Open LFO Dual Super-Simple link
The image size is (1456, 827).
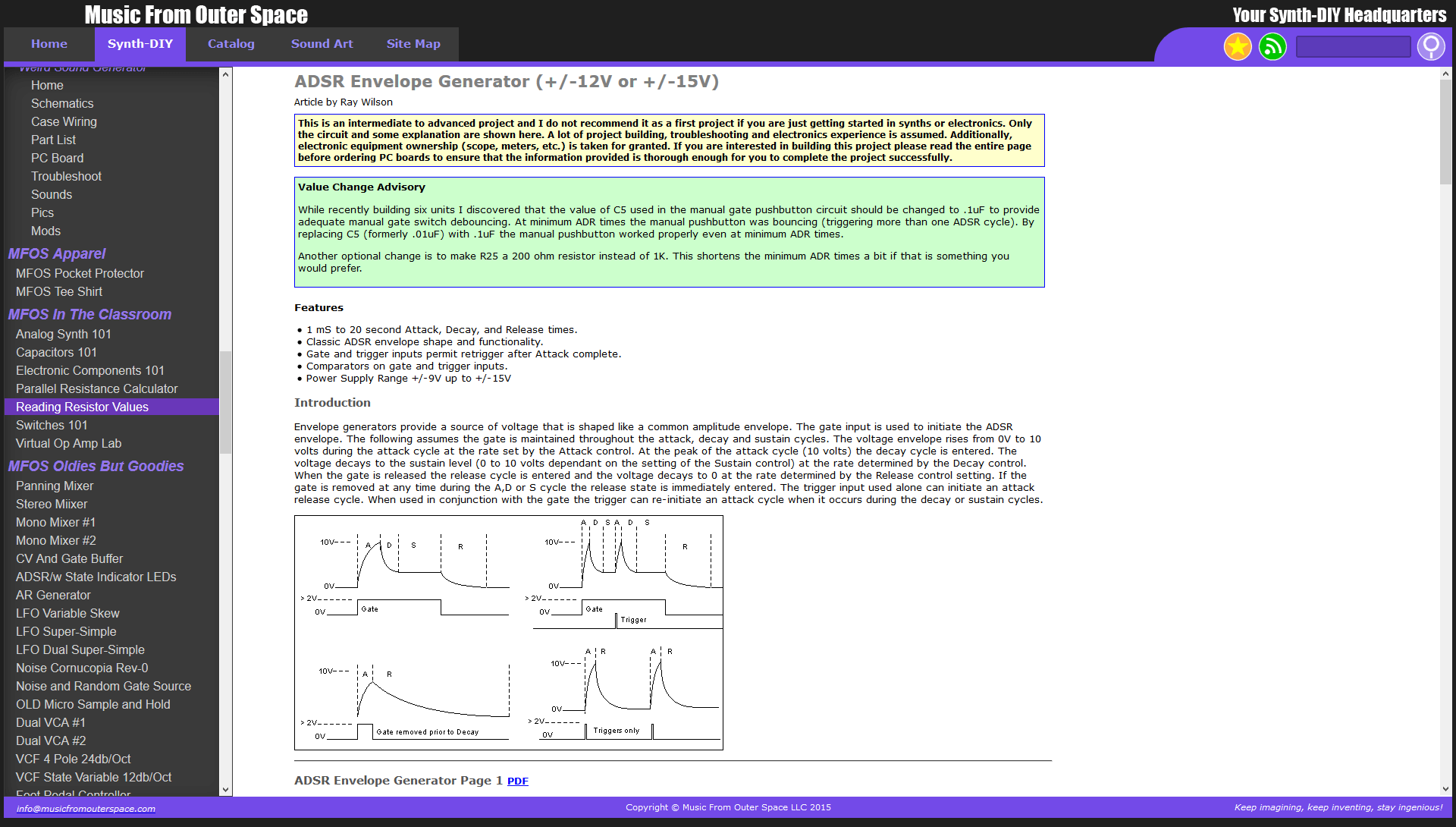[80, 649]
